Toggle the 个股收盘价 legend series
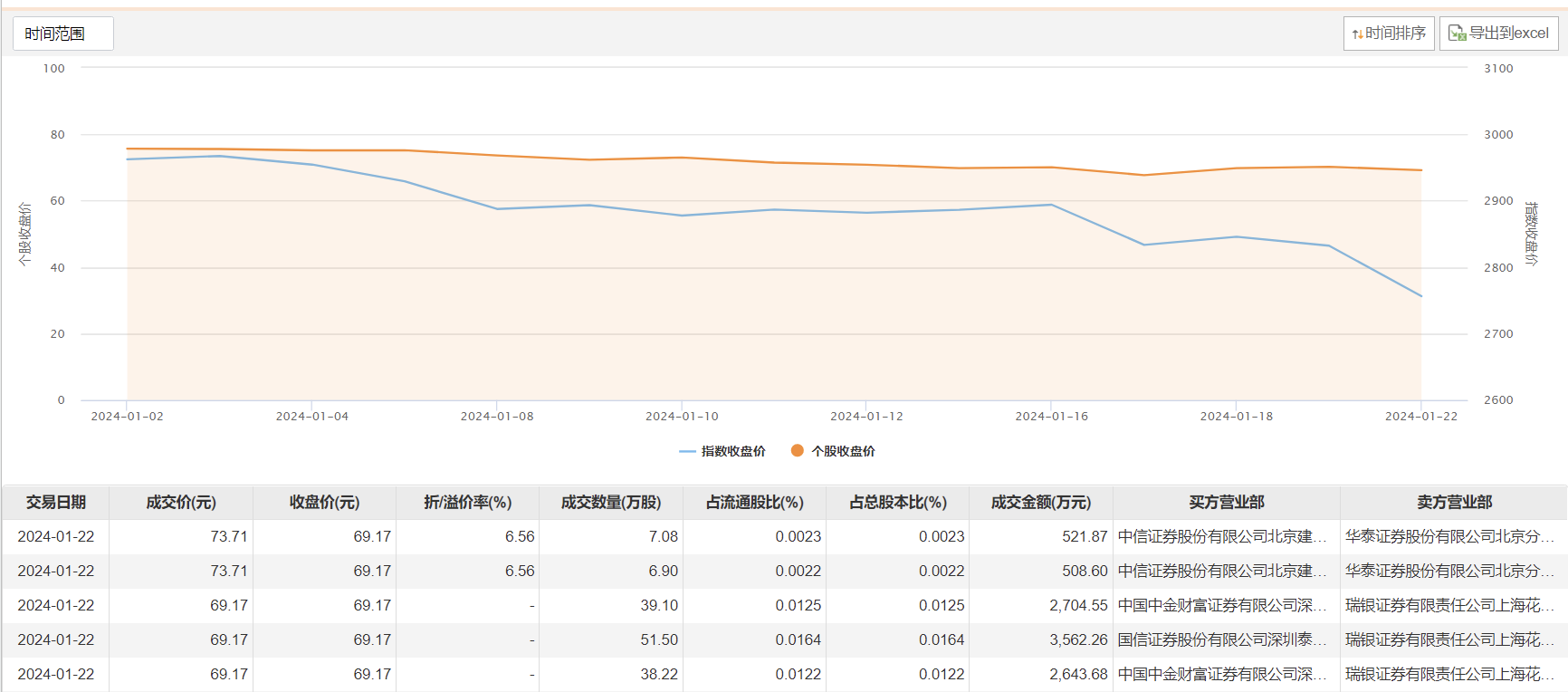The image size is (1568, 692). pos(833,451)
